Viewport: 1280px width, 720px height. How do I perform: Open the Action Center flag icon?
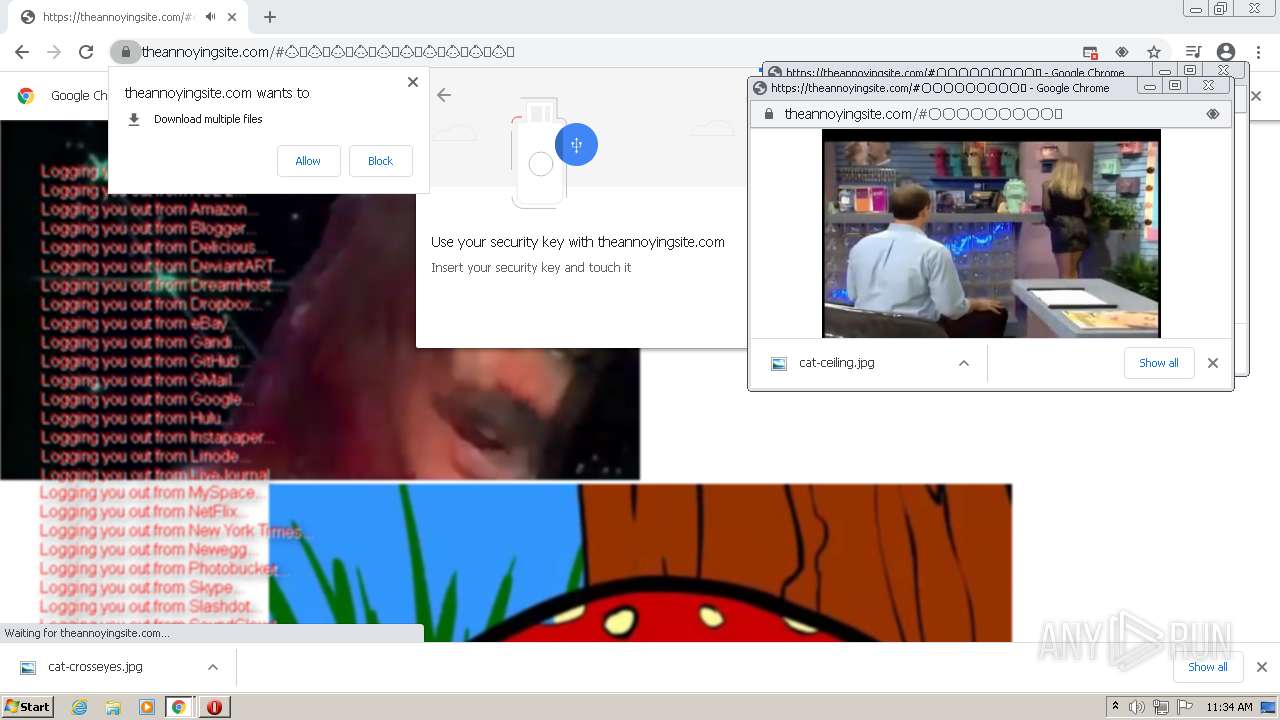pyautogui.click(x=1185, y=707)
